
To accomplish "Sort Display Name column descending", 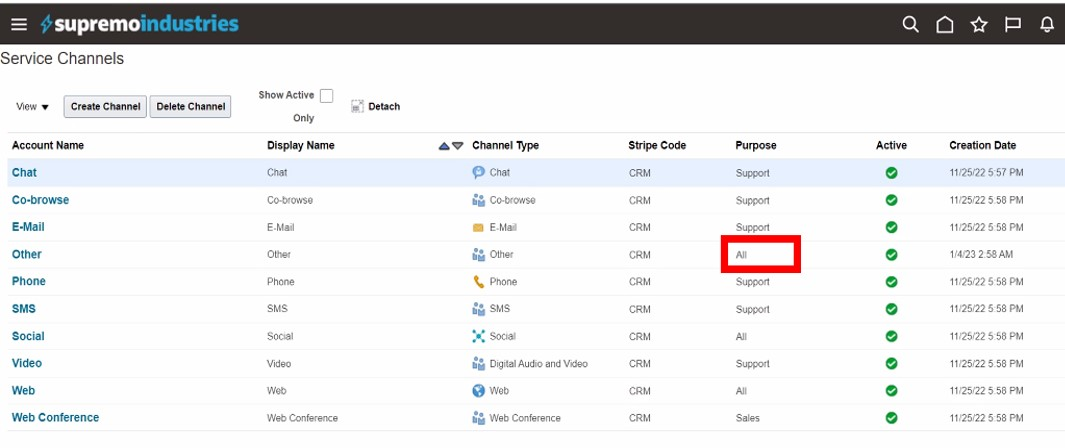I will (x=458, y=146).
